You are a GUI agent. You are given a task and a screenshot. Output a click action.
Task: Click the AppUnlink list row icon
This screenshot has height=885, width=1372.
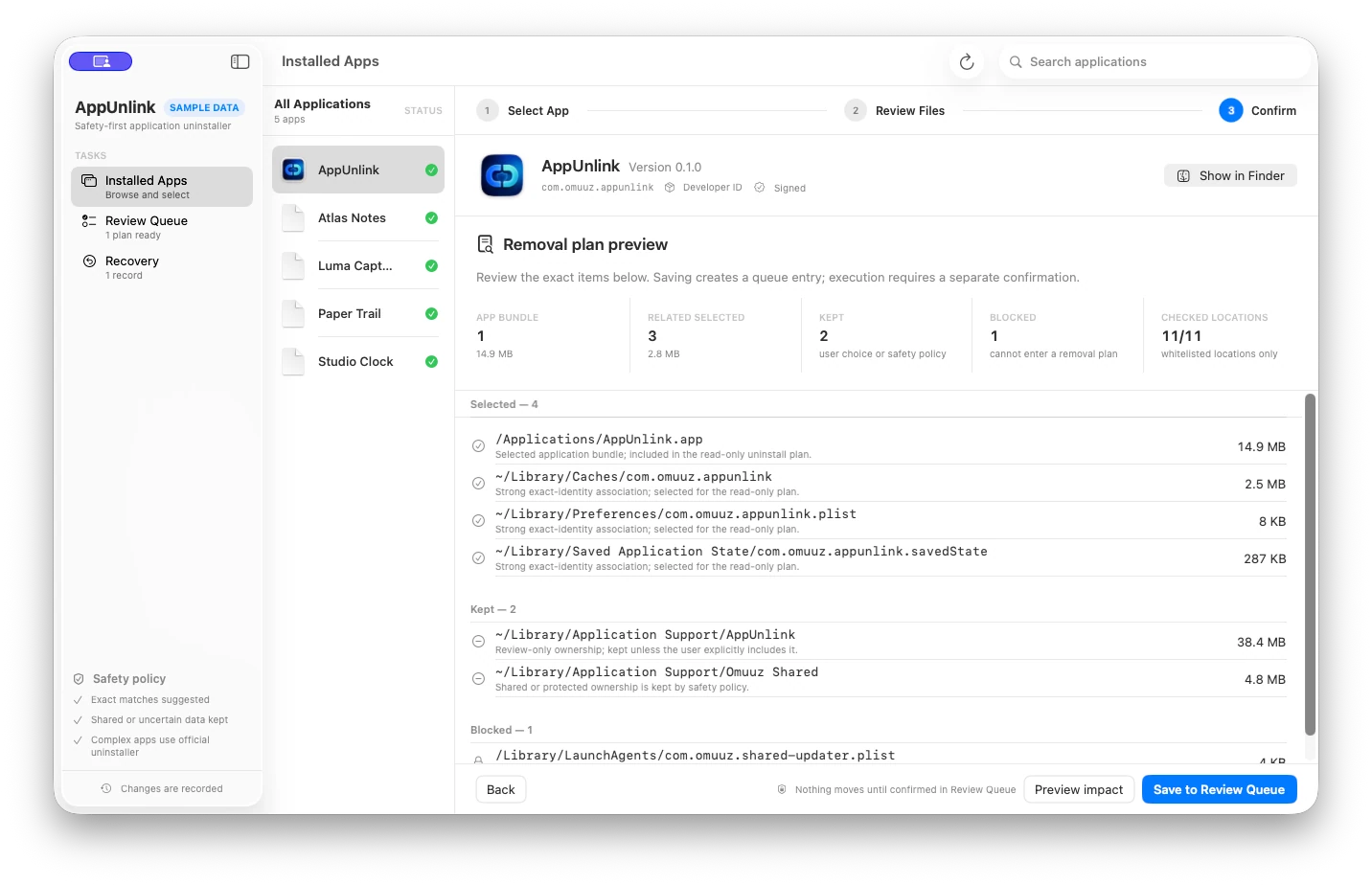(293, 170)
